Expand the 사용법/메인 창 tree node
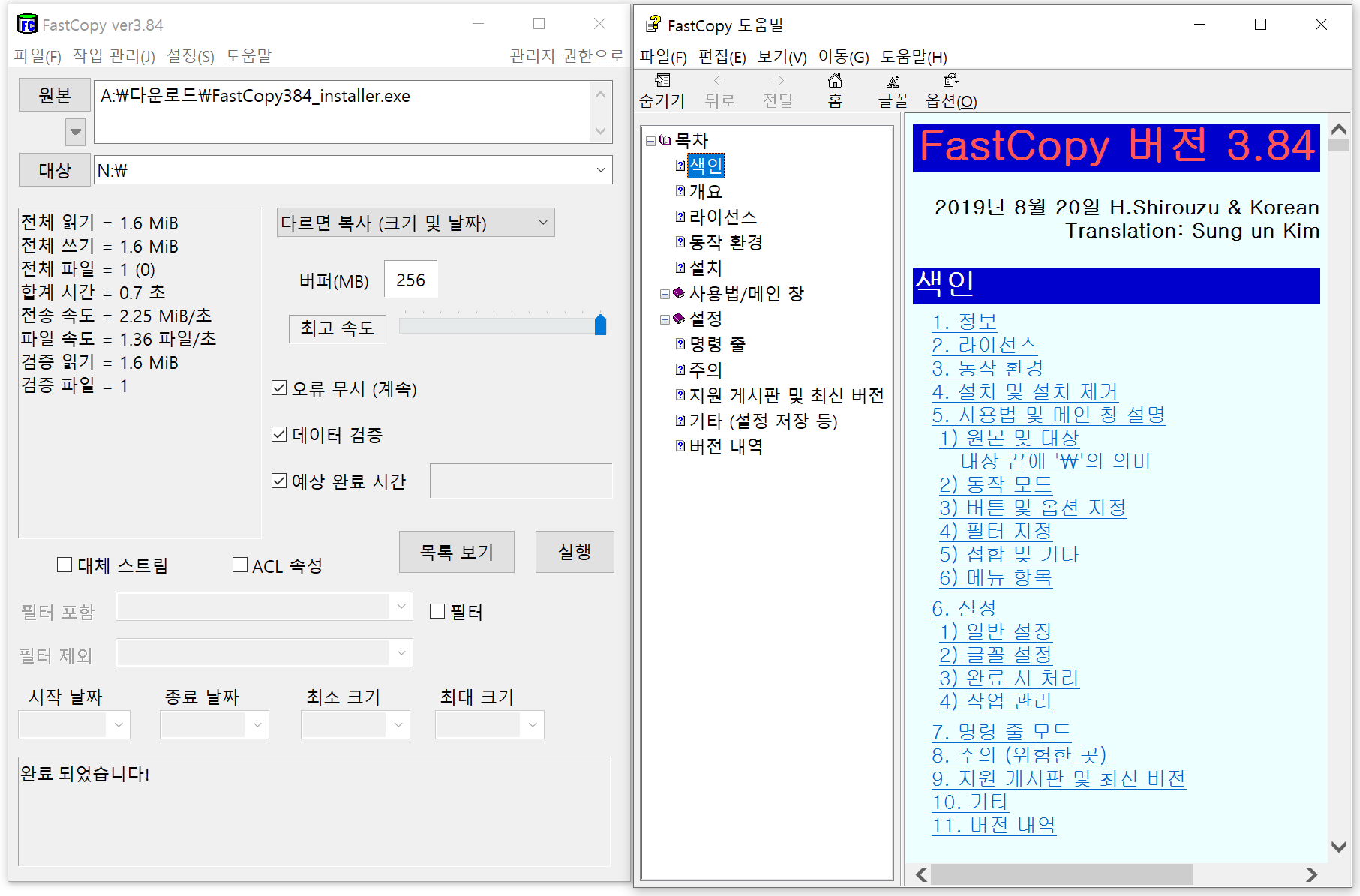The width and height of the screenshot is (1360, 896). 665,294
